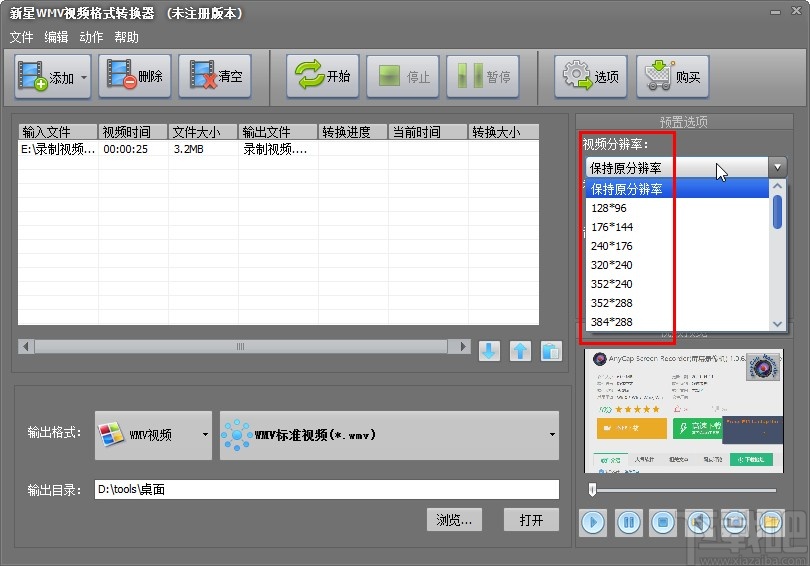Expand the WMV视频 output format dropdown

[x=153, y=435]
